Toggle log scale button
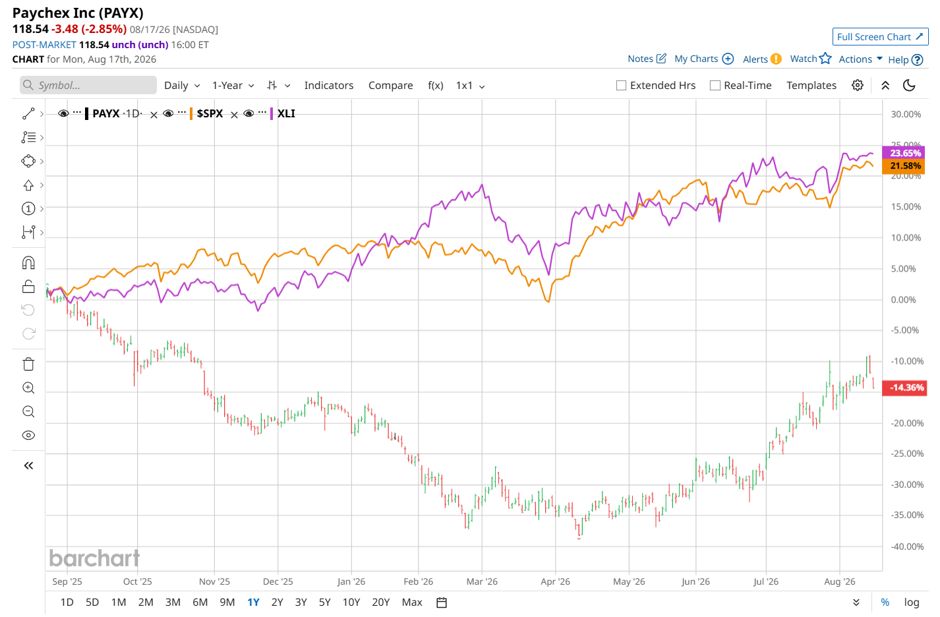 (x=911, y=602)
